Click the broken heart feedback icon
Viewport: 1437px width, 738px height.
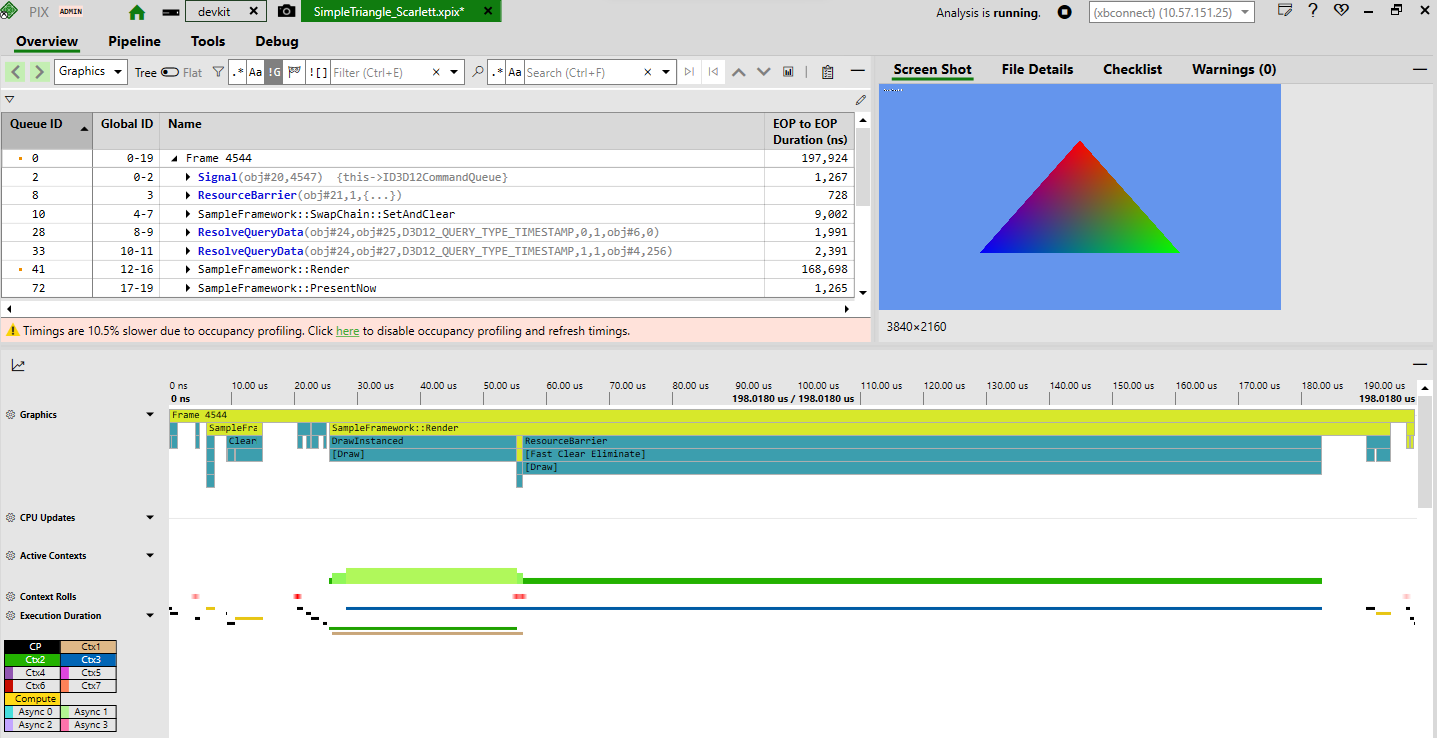[1341, 10]
